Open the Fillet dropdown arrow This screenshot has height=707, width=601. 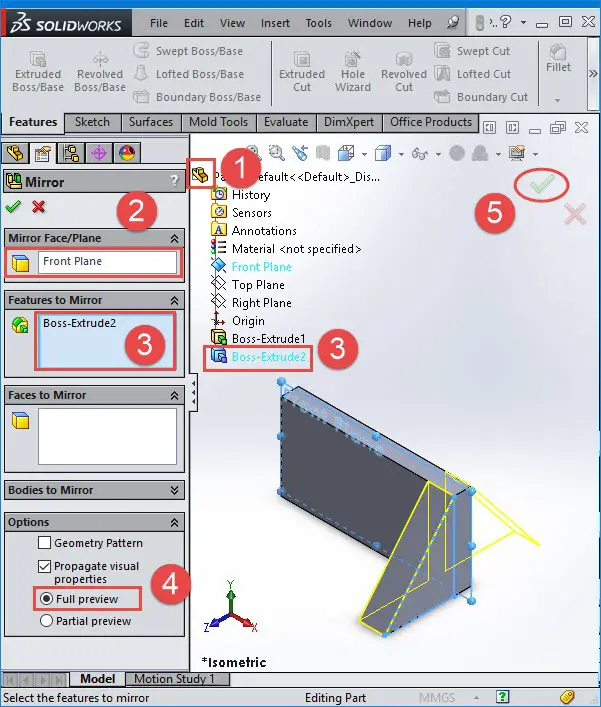(x=558, y=100)
